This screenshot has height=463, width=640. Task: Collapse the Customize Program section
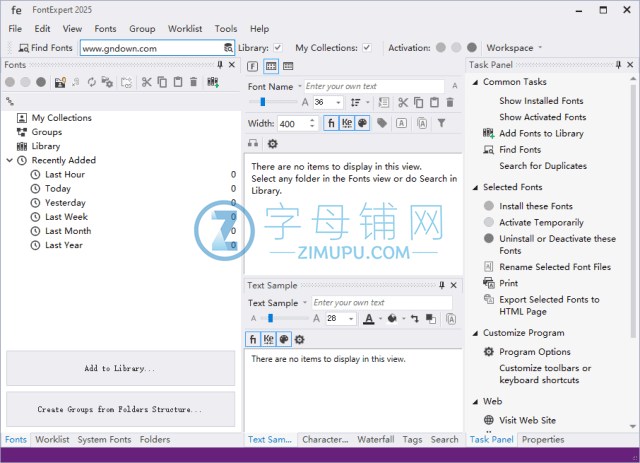pyautogui.click(x=476, y=333)
